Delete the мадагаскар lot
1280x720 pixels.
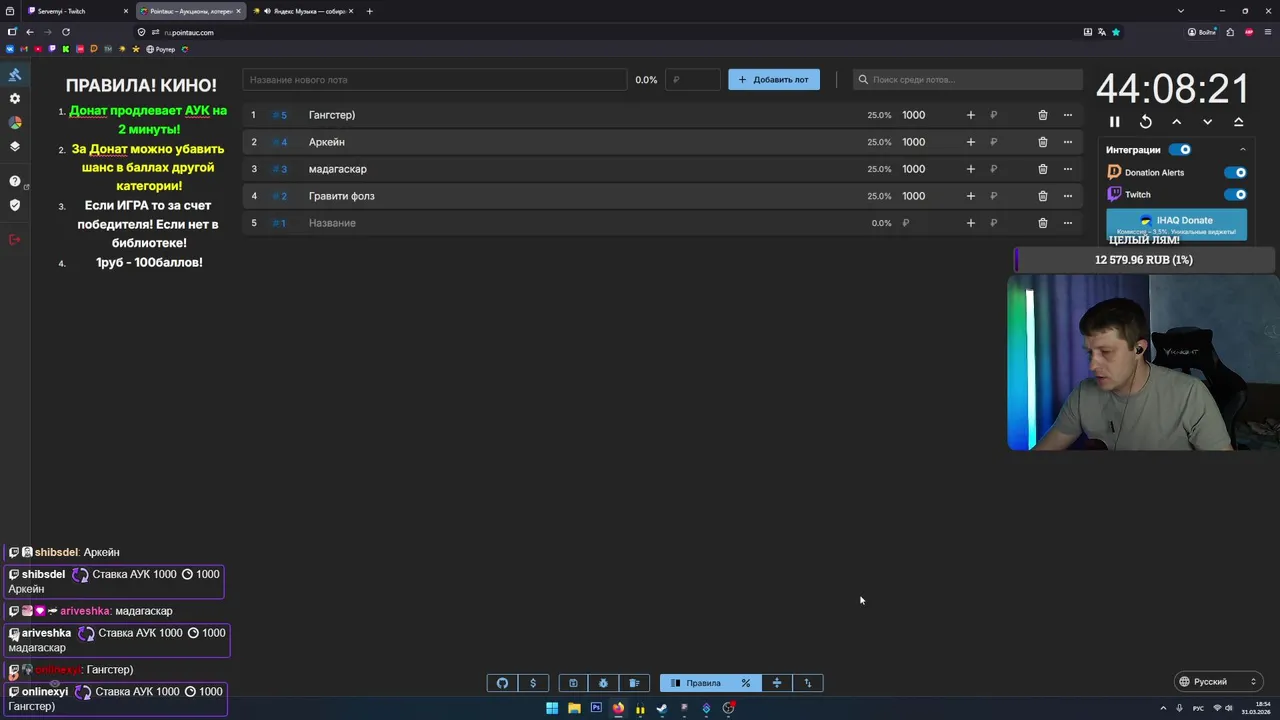tap(1043, 169)
